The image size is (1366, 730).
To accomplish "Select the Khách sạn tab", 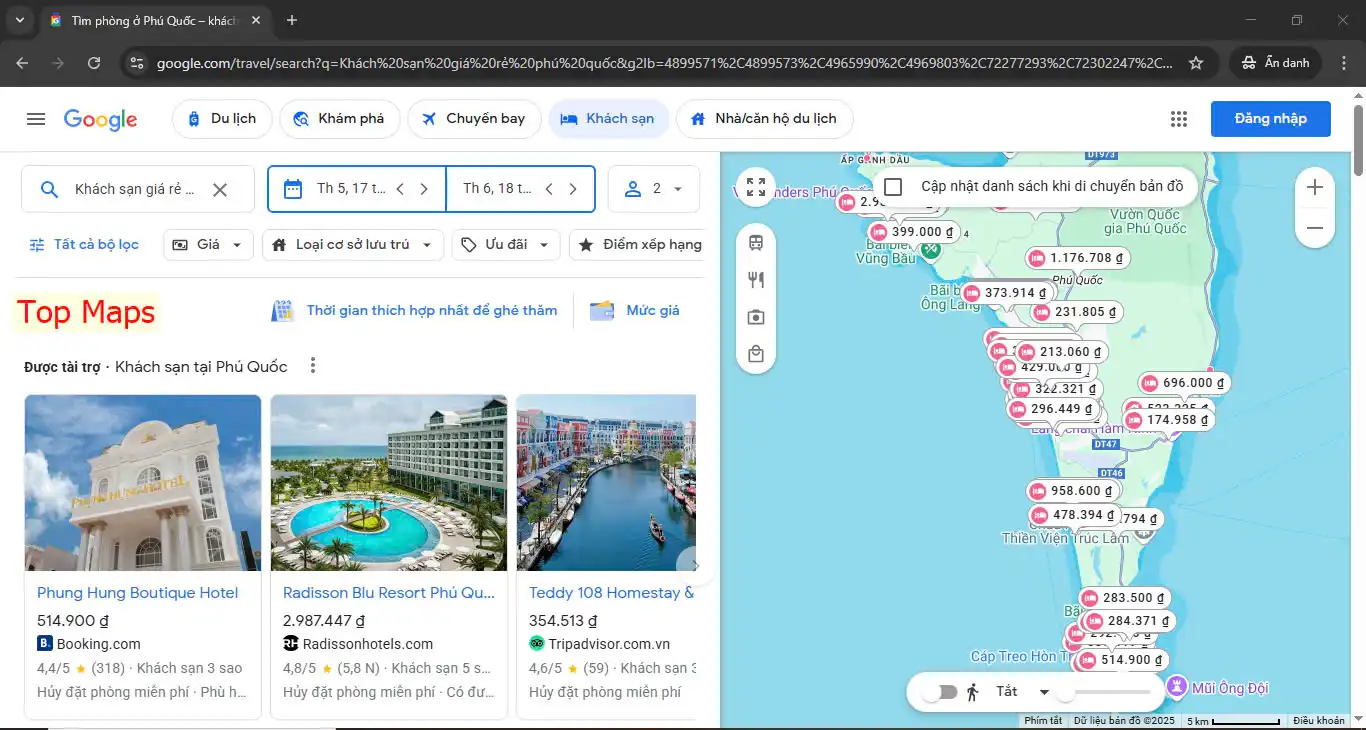I will (608, 119).
